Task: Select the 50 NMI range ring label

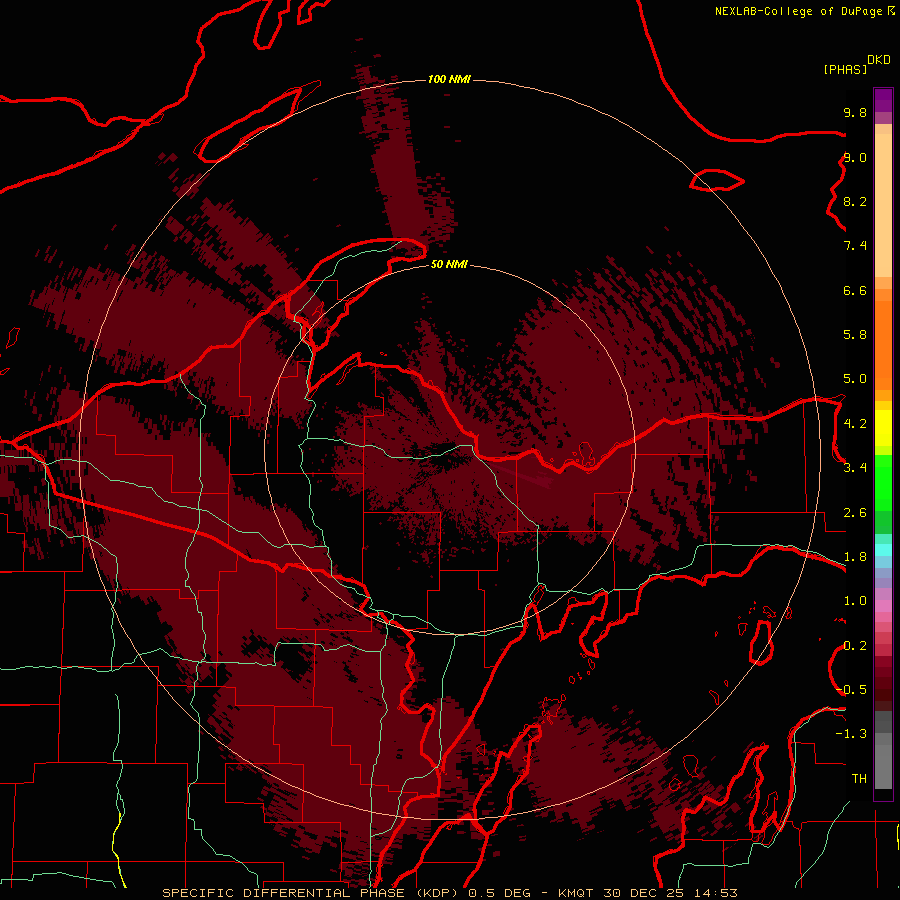Action: point(449,264)
